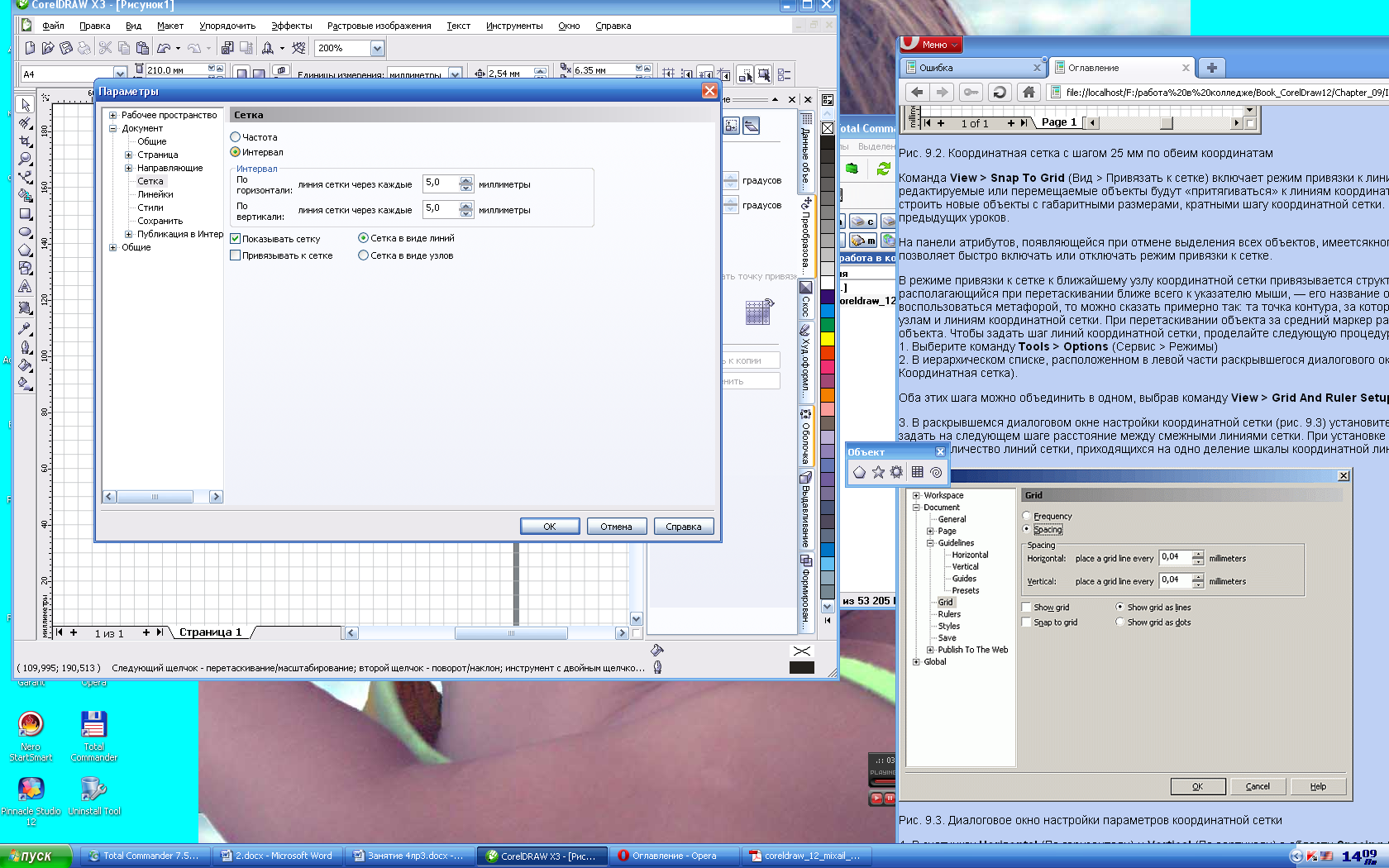Click the Страница 1 page tab
Screen dimensions: 1389x868
[211, 632]
